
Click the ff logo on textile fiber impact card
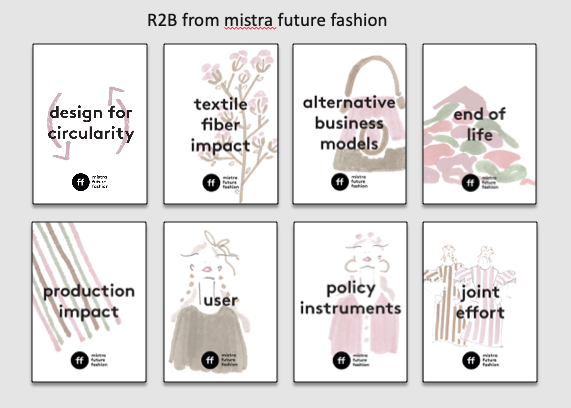[x=211, y=182]
